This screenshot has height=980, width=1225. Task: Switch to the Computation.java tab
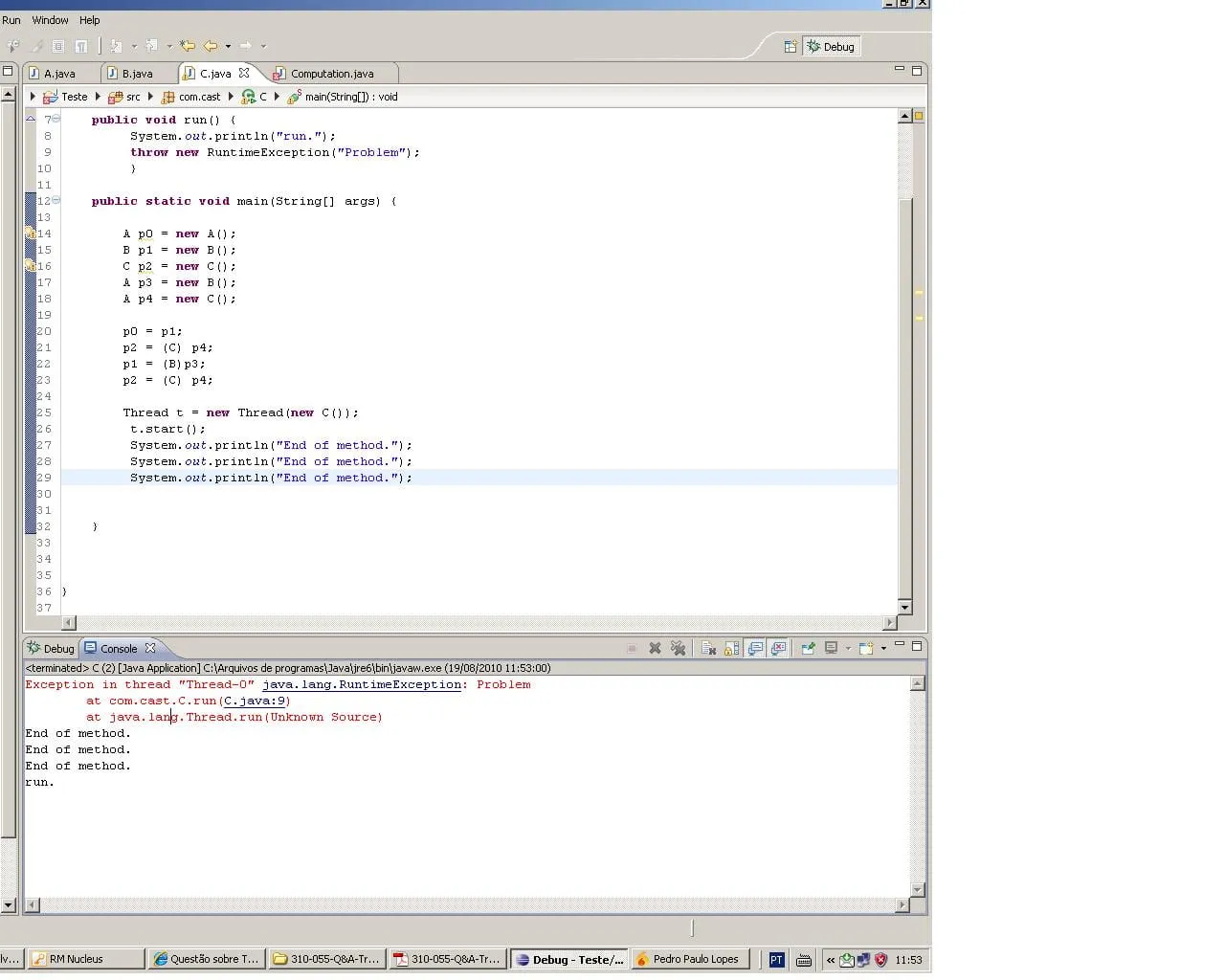coord(331,74)
